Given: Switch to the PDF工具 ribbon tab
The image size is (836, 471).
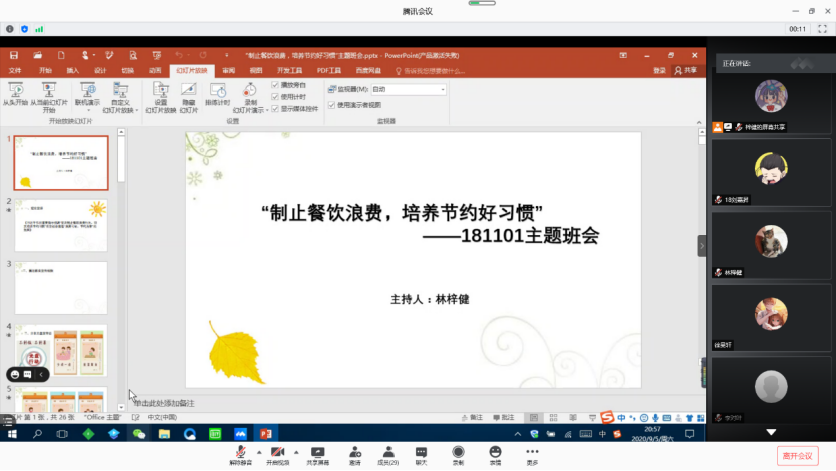Looking at the screenshot, I should pos(328,70).
